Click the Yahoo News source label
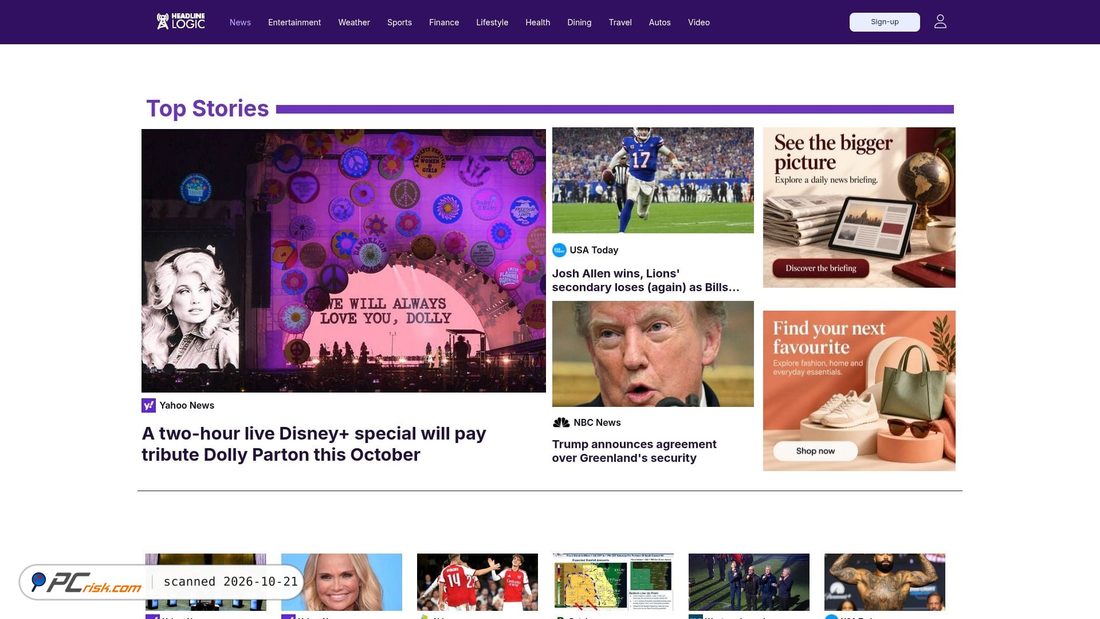 pyautogui.click(x=187, y=405)
